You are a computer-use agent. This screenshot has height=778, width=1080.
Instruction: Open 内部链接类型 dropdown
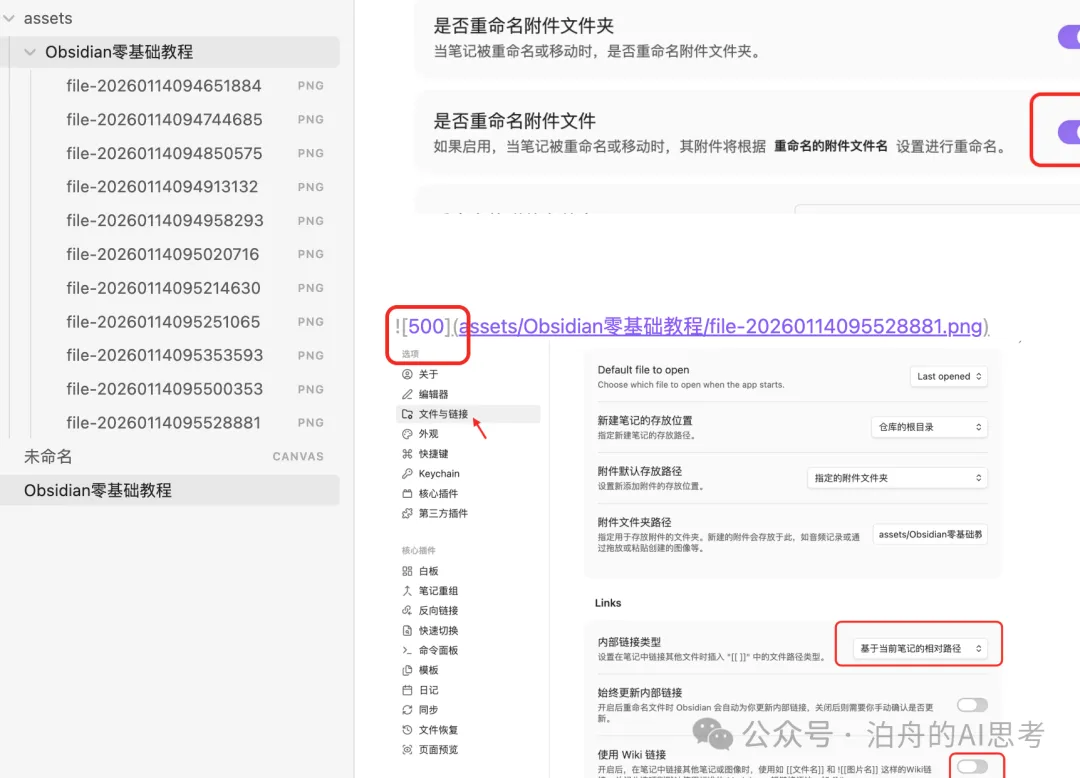[x=920, y=649]
